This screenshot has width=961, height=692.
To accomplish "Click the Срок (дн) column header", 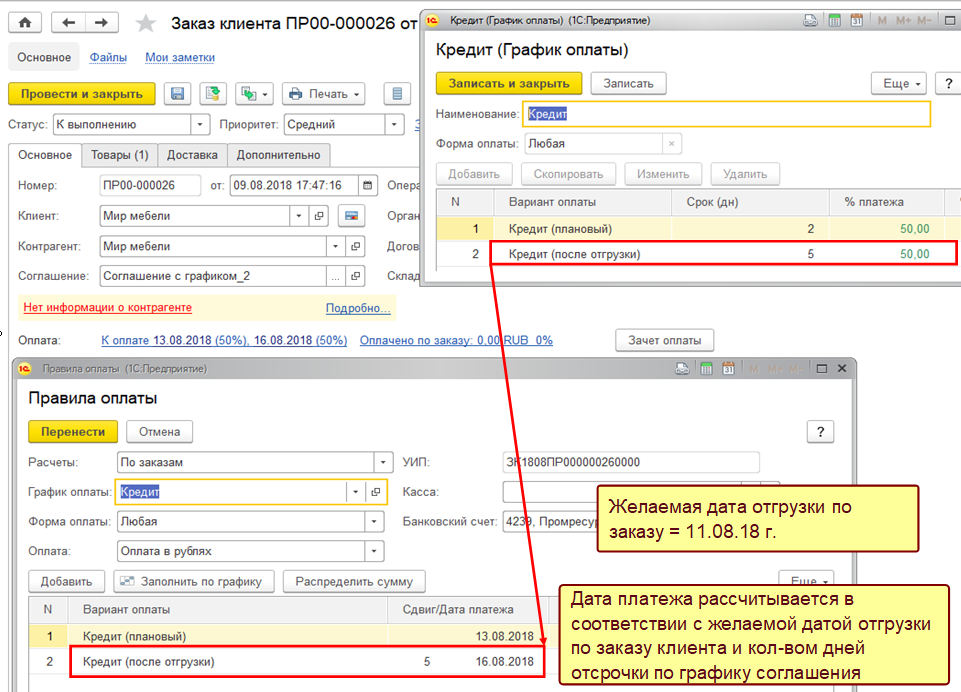I will click(x=750, y=202).
